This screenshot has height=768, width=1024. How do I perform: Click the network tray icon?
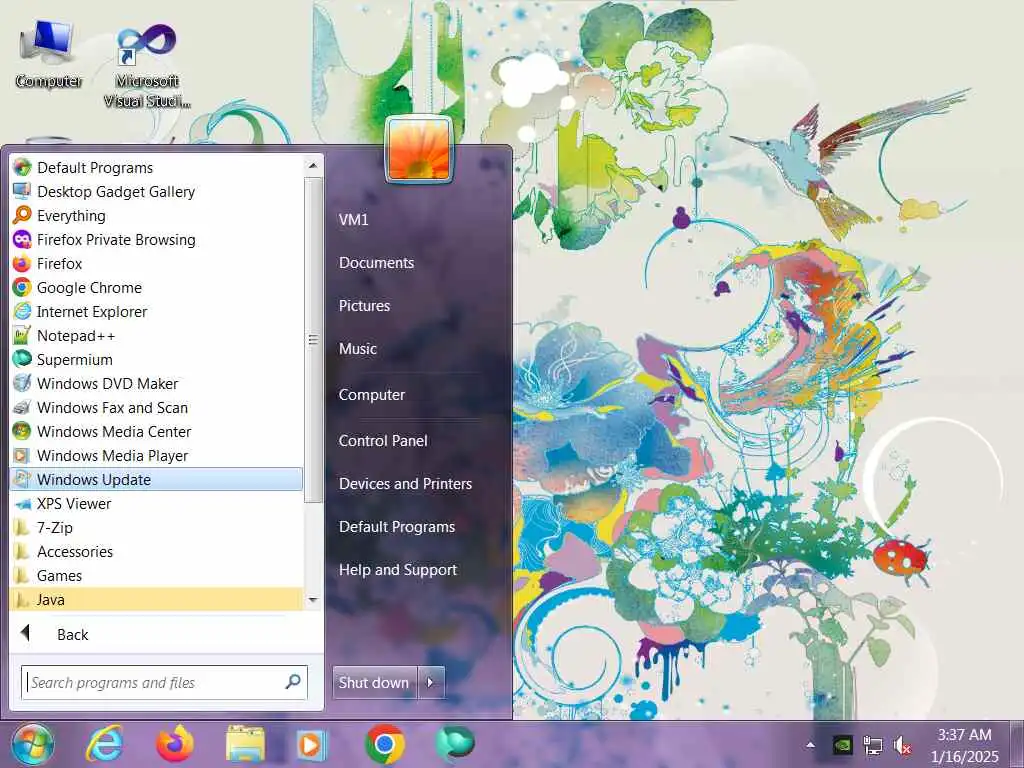872,745
